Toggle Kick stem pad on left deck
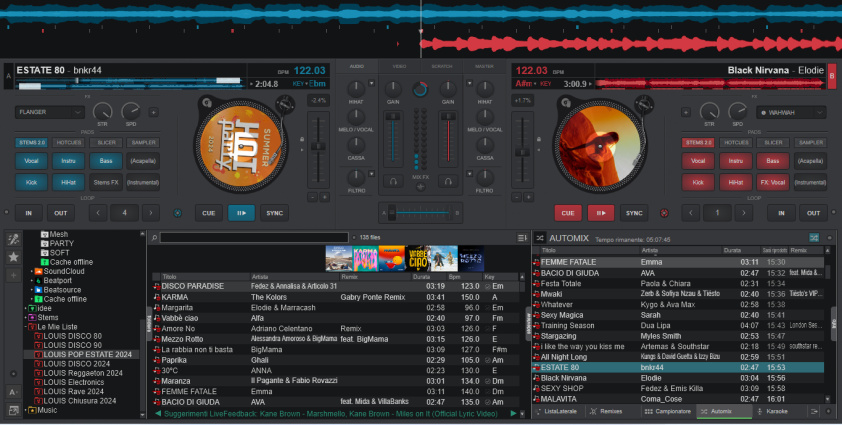This screenshot has width=842, height=425. [x=31, y=182]
